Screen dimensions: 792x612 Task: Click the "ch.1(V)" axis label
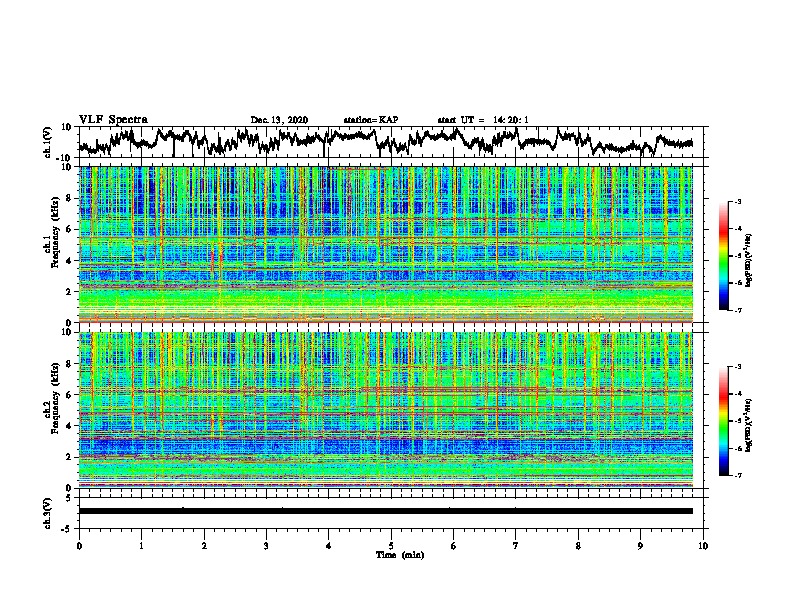click(x=48, y=142)
